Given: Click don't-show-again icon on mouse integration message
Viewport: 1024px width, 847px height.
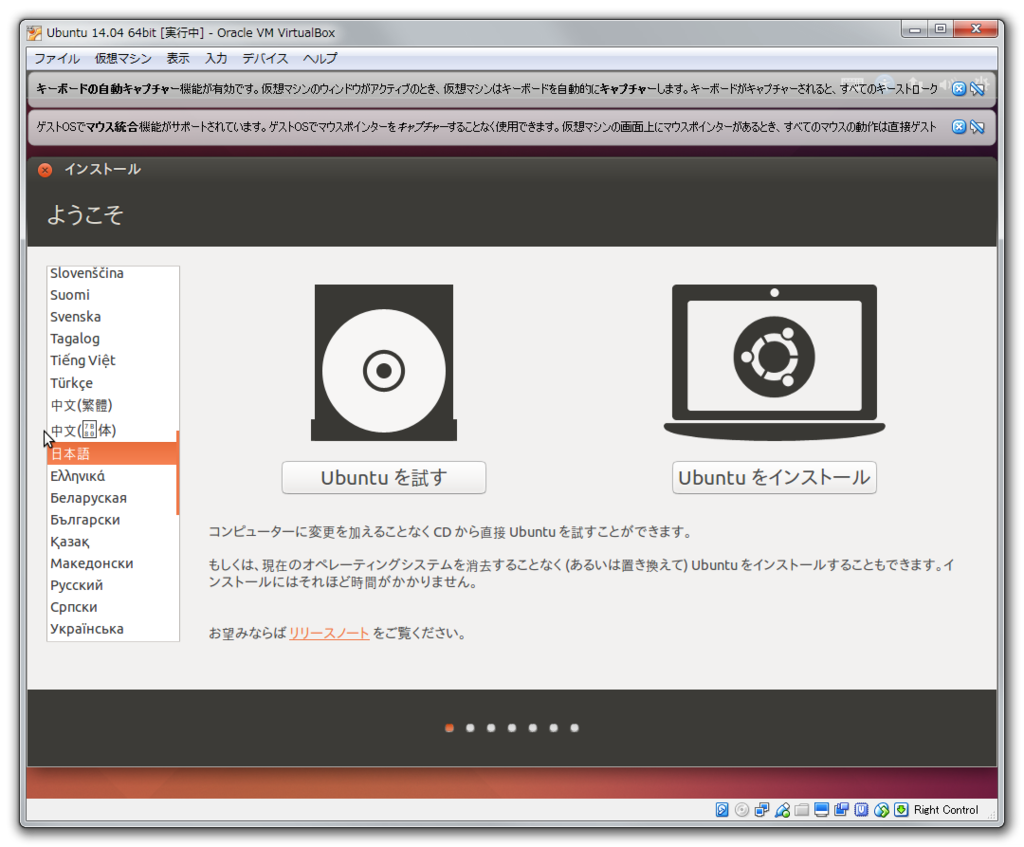Looking at the screenshot, I should click(978, 127).
